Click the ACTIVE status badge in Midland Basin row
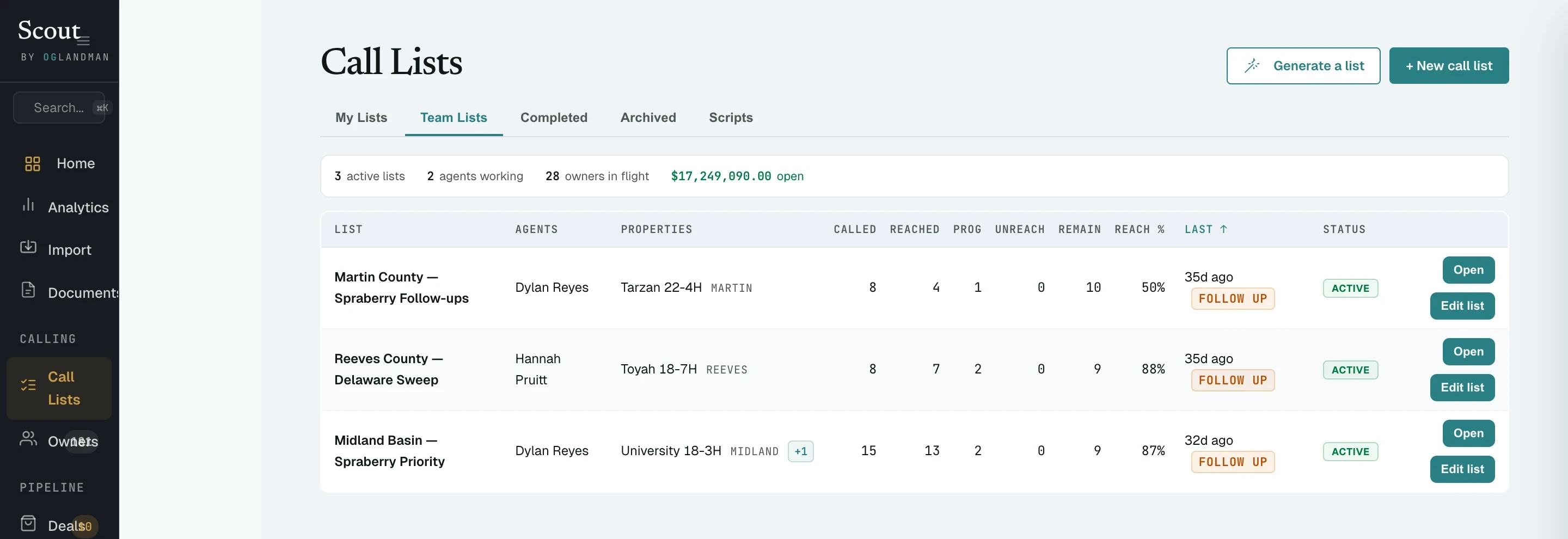The height and width of the screenshot is (539, 1568). pos(1350,451)
